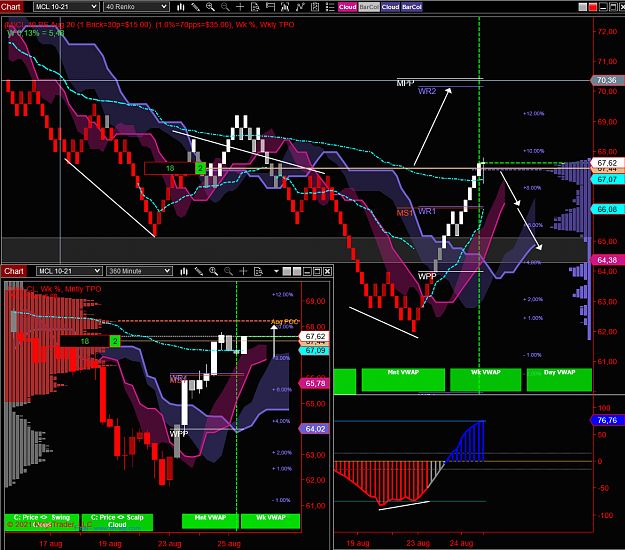Open drawing tools pencil in 360 Minute chart
The image size is (625, 550).
pyautogui.click(x=199, y=271)
